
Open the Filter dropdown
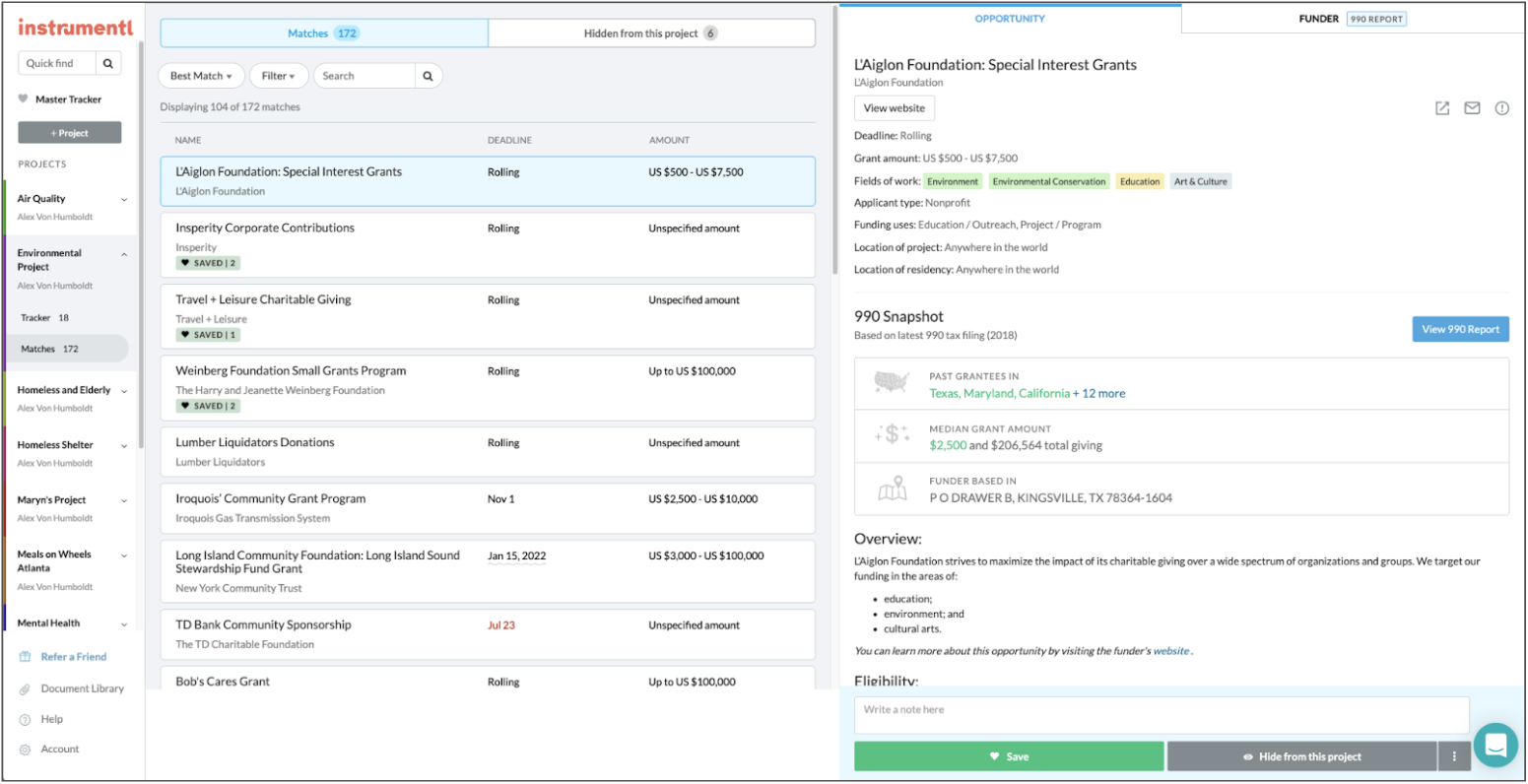pyautogui.click(x=279, y=76)
